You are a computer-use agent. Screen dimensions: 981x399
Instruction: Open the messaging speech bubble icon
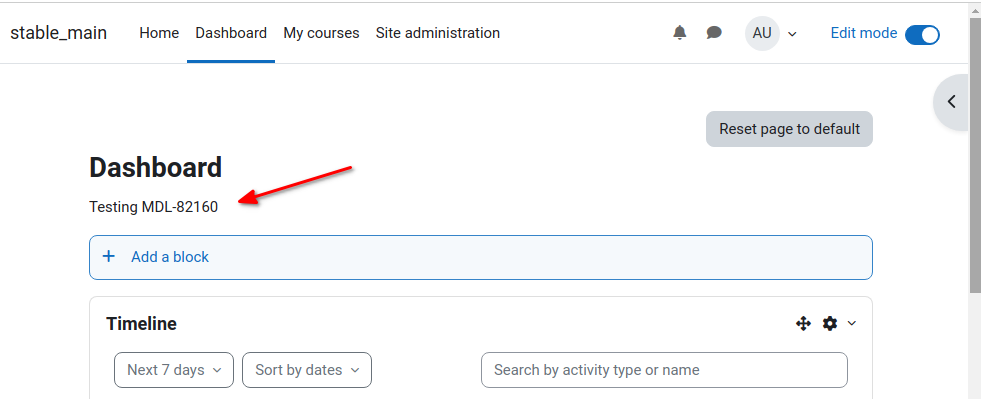tap(714, 33)
